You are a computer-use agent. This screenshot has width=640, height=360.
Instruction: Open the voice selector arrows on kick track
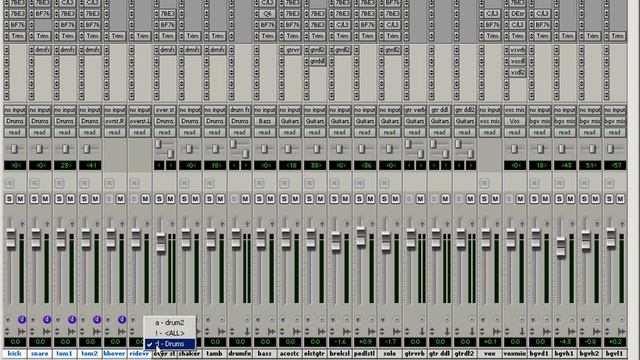pos(7,331)
